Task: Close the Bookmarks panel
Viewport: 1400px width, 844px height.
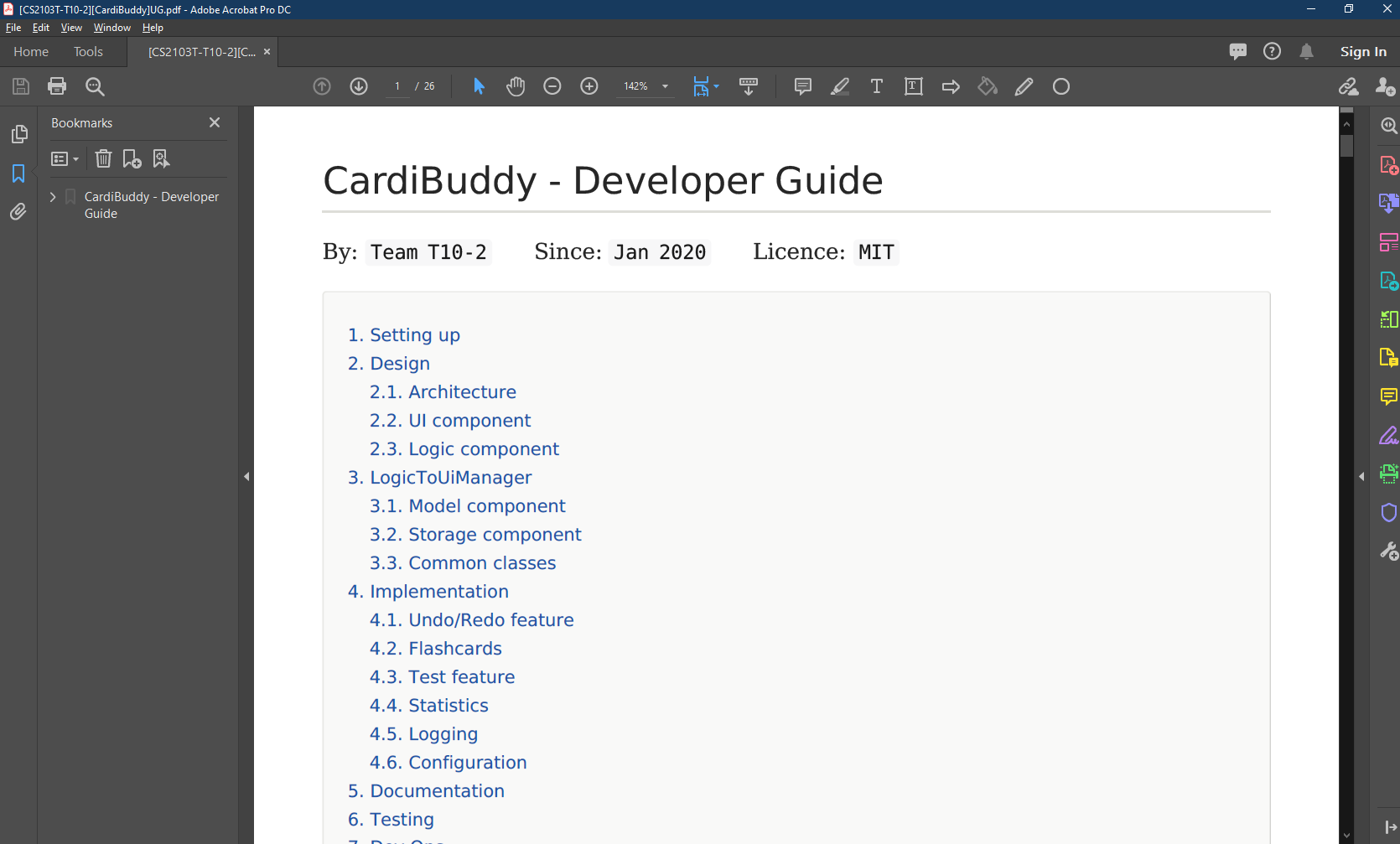Action: point(215,122)
